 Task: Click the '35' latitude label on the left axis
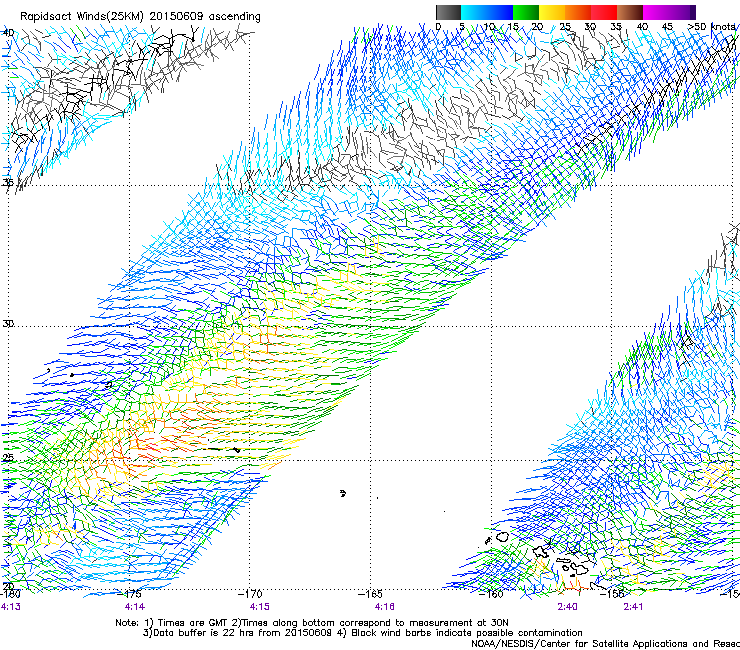tap(8, 182)
